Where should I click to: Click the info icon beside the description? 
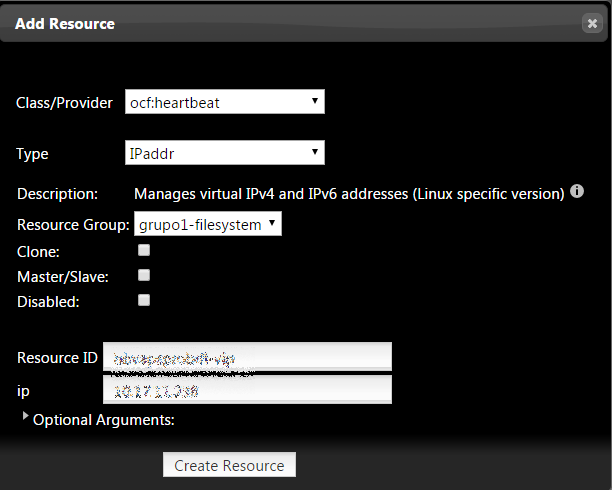[x=577, y=191]
